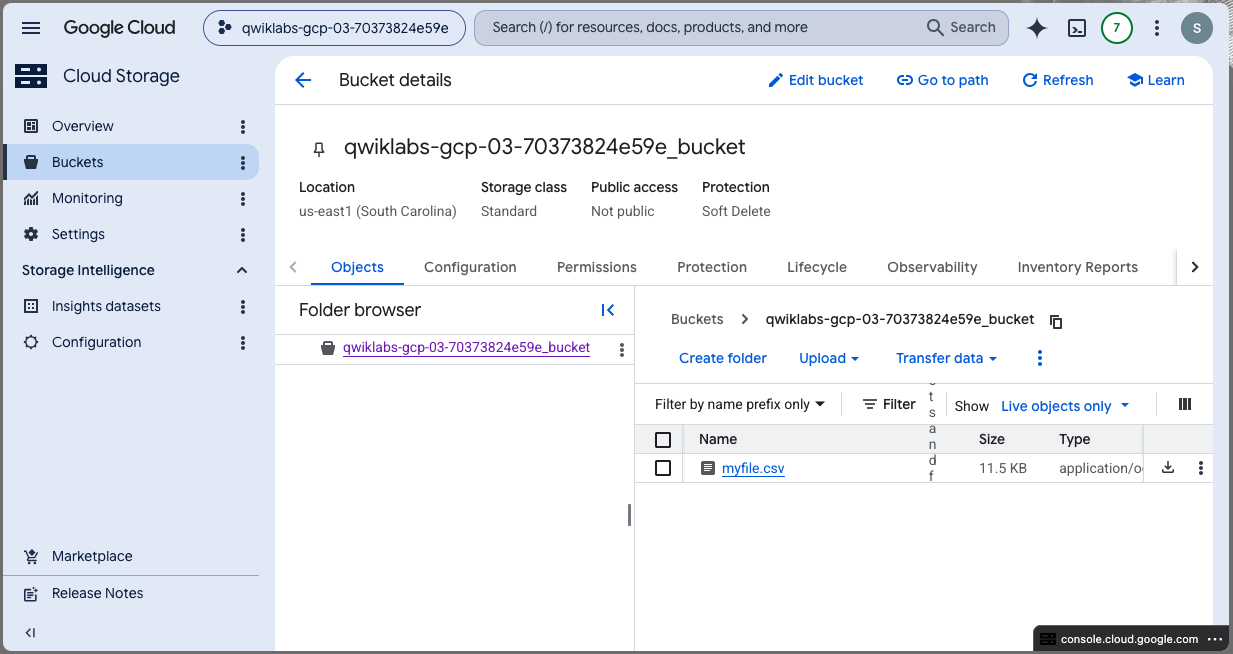Switch to the Configuration tab
The image size is (1233, 654).
tap(470, 267)
